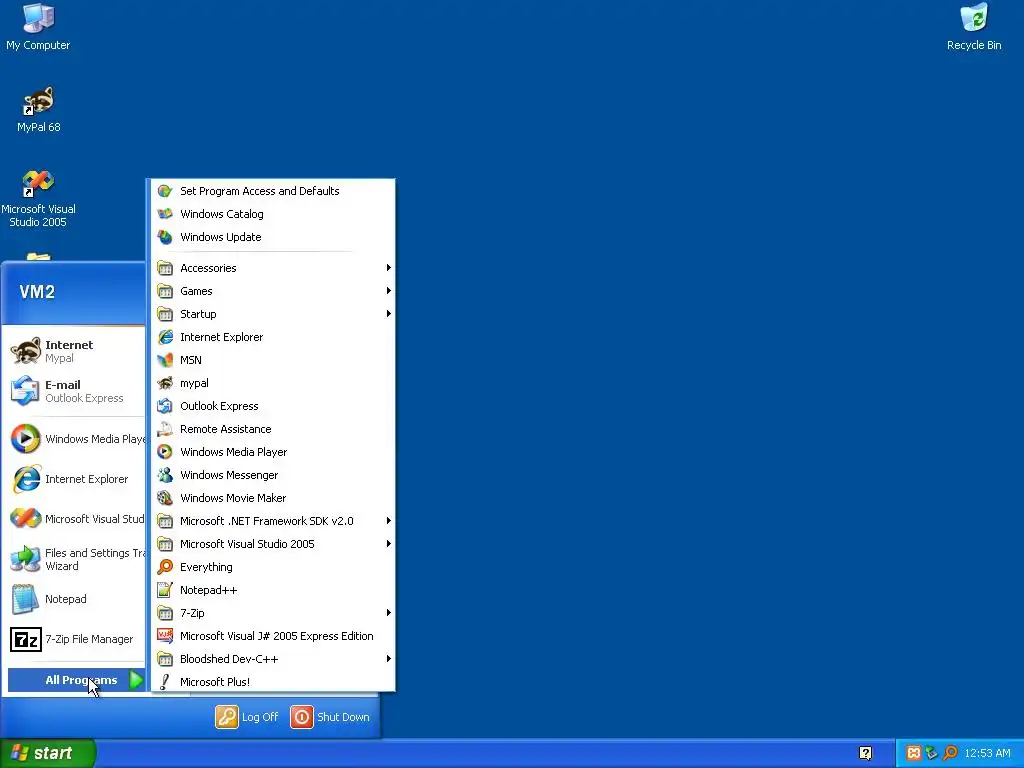Click the Windows Movie Maker reel icon
The height and width of the screenshot is (768, 1024).
[165, 498]
